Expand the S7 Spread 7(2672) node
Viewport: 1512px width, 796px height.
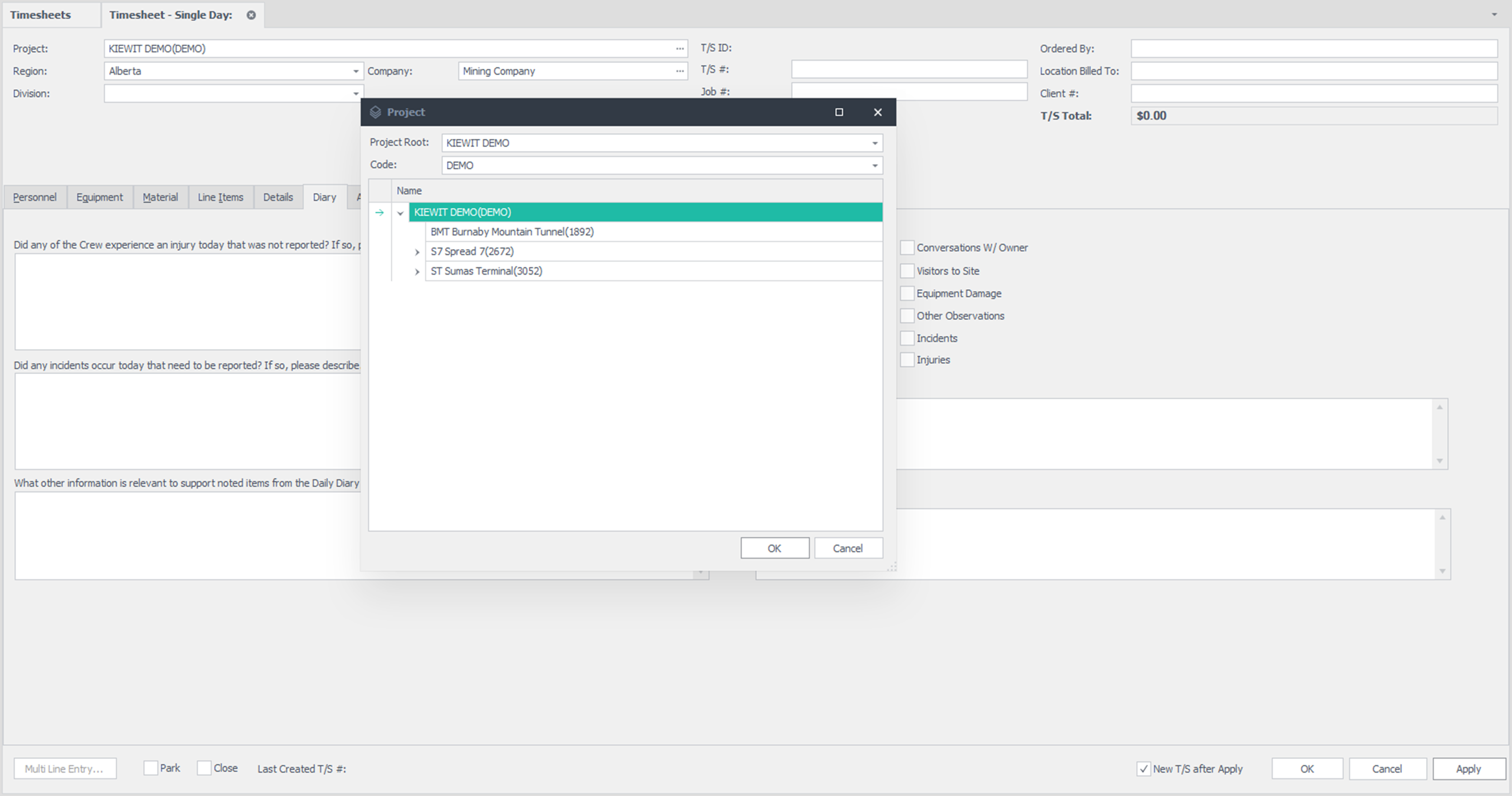pos(417,252)
